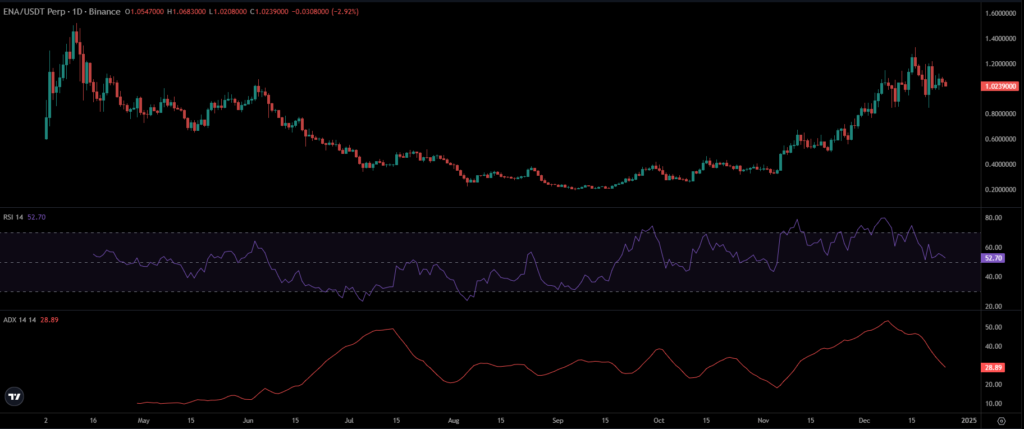1024x429 pixels.
Task: Click the 50.00 ADX axis label
Action: [993, 327]
